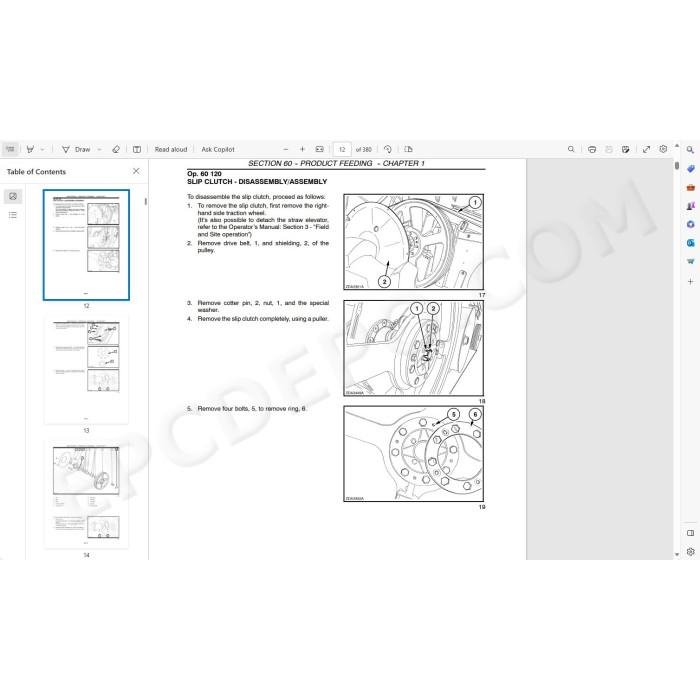The width and height of the screenshot is (700, 700).
Task: Toggle the Table of Contents sidebar button
Action: (x=10, y=149)
